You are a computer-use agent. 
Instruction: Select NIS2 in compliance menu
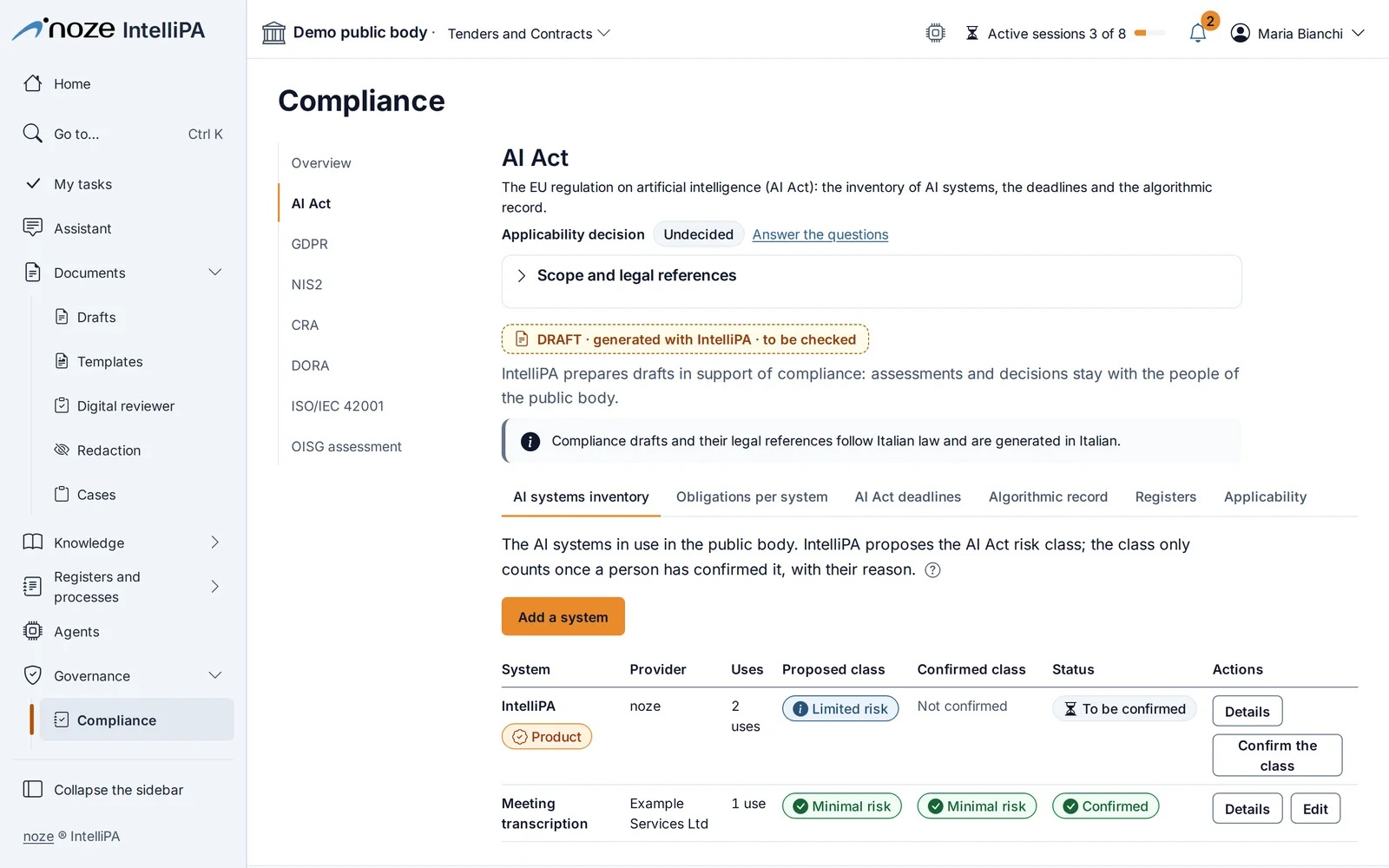click(307, 285)
